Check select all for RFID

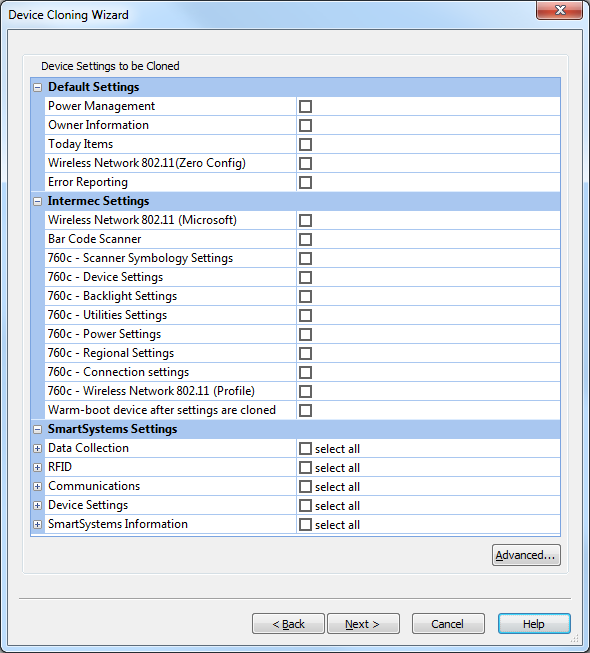(305, 467)
